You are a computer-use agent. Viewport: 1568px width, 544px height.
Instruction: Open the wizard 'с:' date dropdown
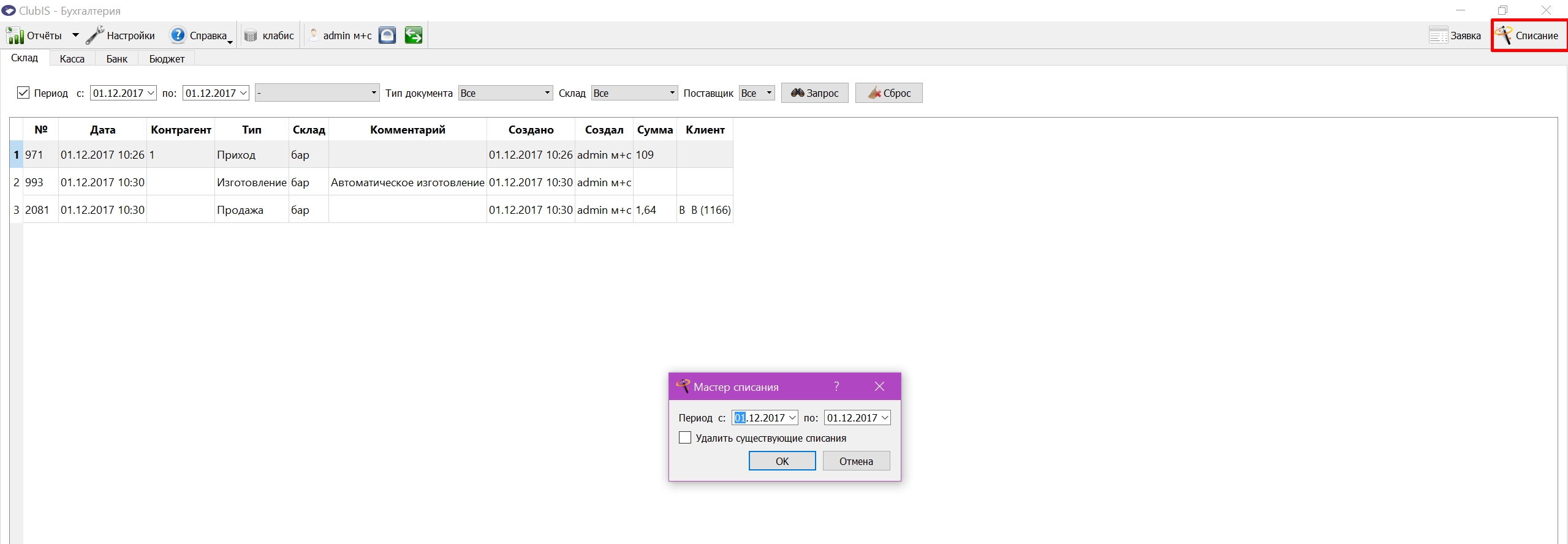coord(792,418)
